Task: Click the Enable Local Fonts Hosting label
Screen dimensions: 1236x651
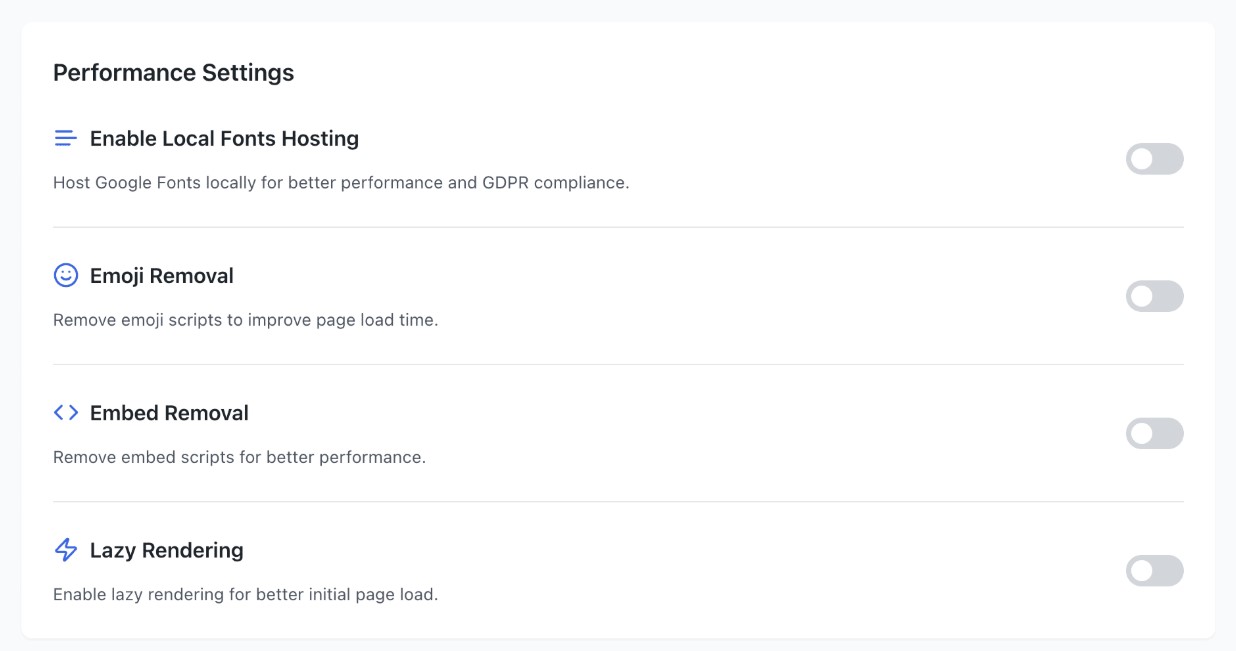Action: tap(224, 138)
